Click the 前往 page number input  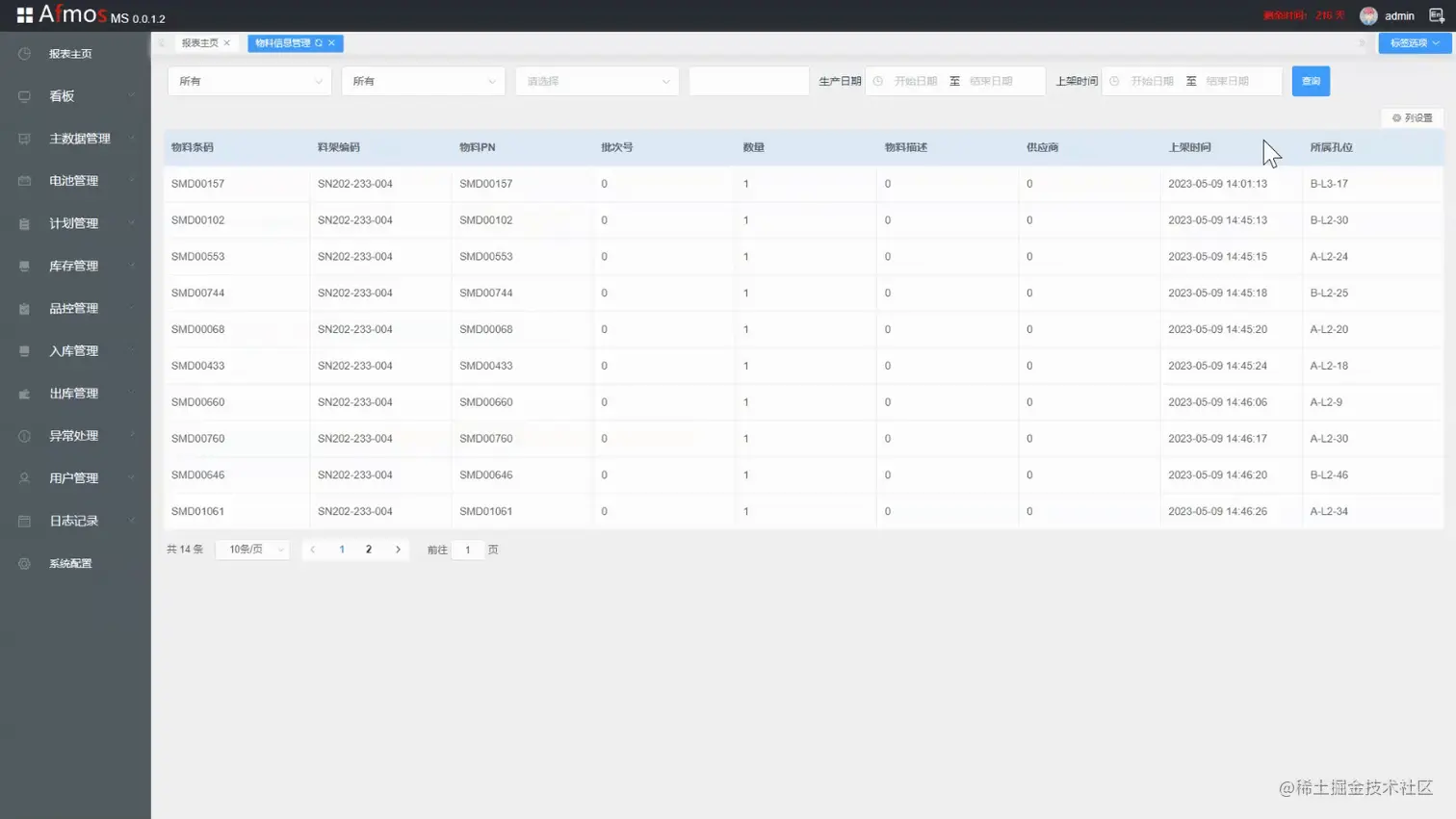pos(468,550)
